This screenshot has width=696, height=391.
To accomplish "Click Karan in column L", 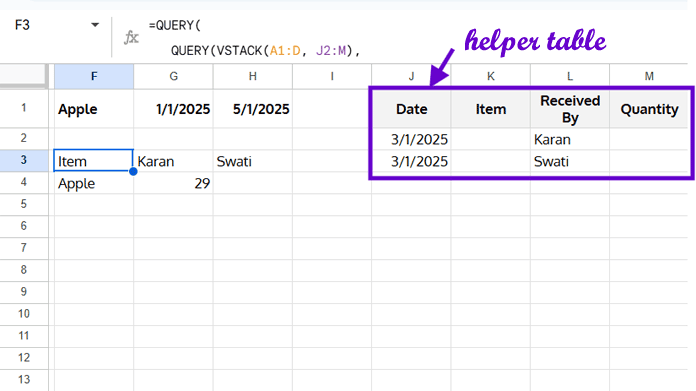I will (x=570, y=139).
